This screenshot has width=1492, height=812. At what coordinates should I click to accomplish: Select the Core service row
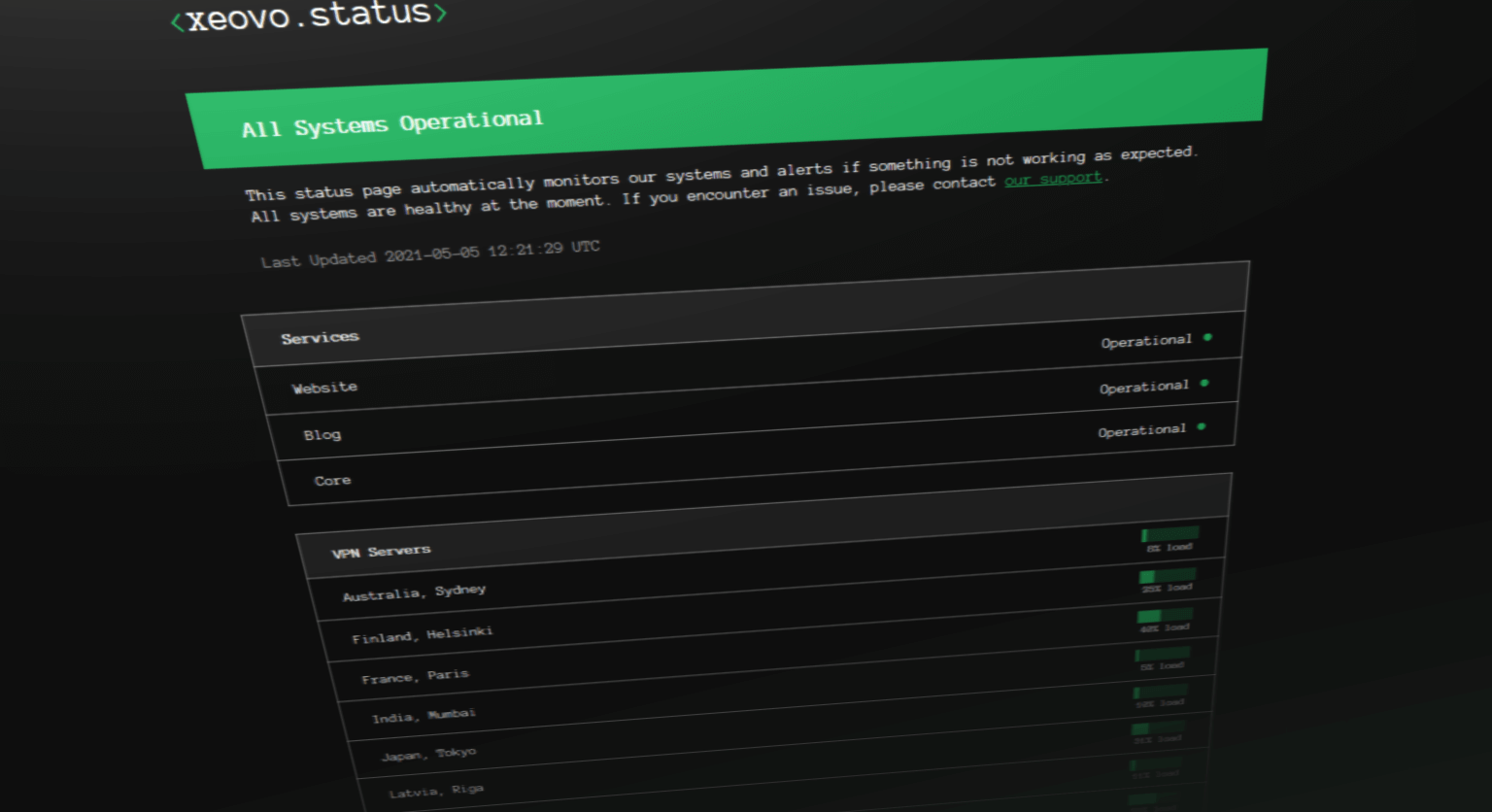[758, 454]
